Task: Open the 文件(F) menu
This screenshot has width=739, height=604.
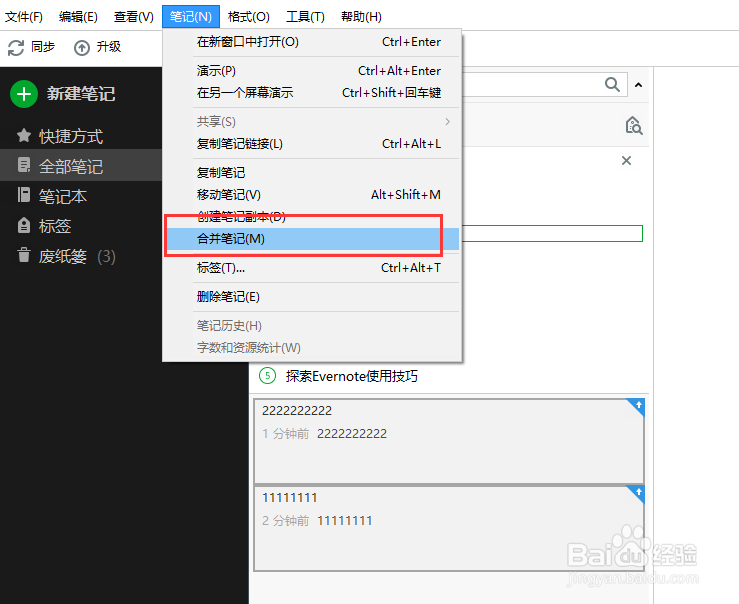Action: pos(24,17)
